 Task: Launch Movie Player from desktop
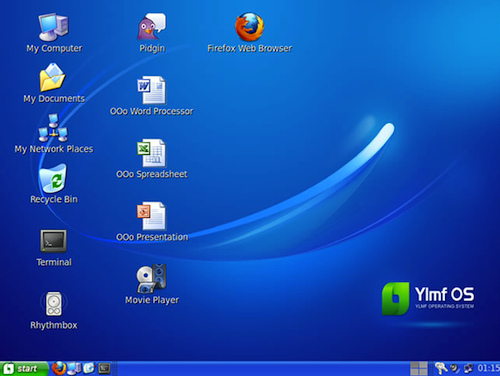pos(151,279)
